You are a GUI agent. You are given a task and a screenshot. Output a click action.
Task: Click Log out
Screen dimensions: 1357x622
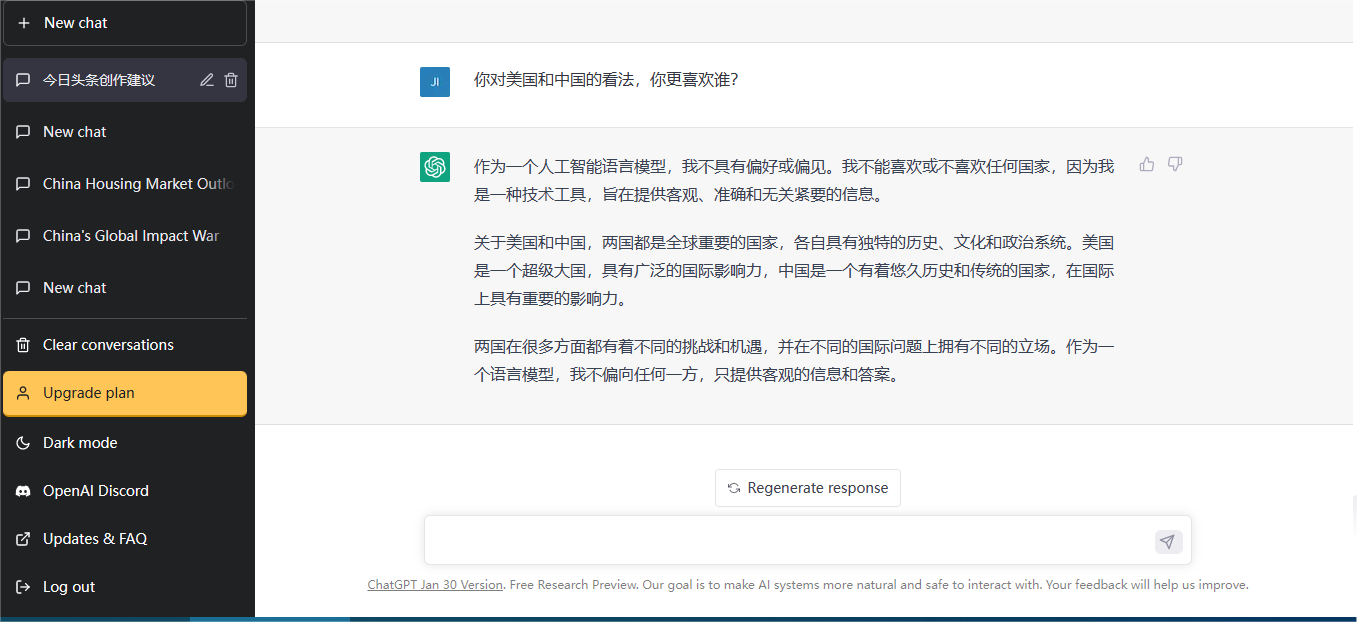[x=125, y=587]
